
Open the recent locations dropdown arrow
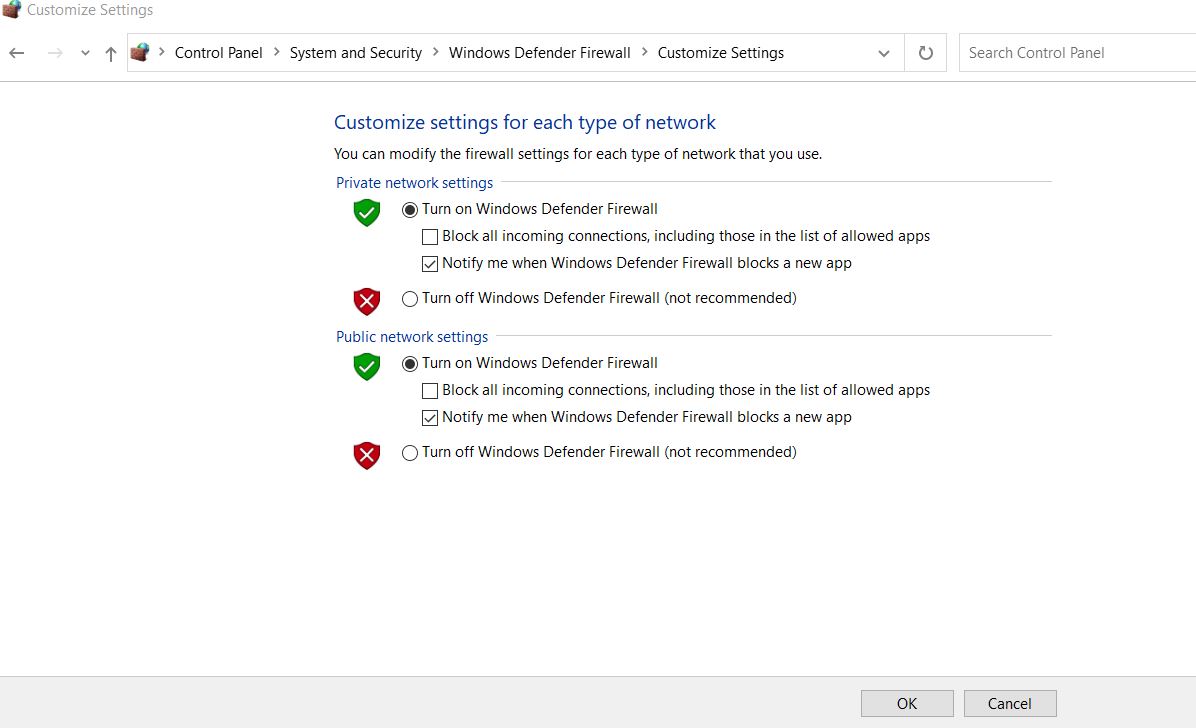(85, 53)
